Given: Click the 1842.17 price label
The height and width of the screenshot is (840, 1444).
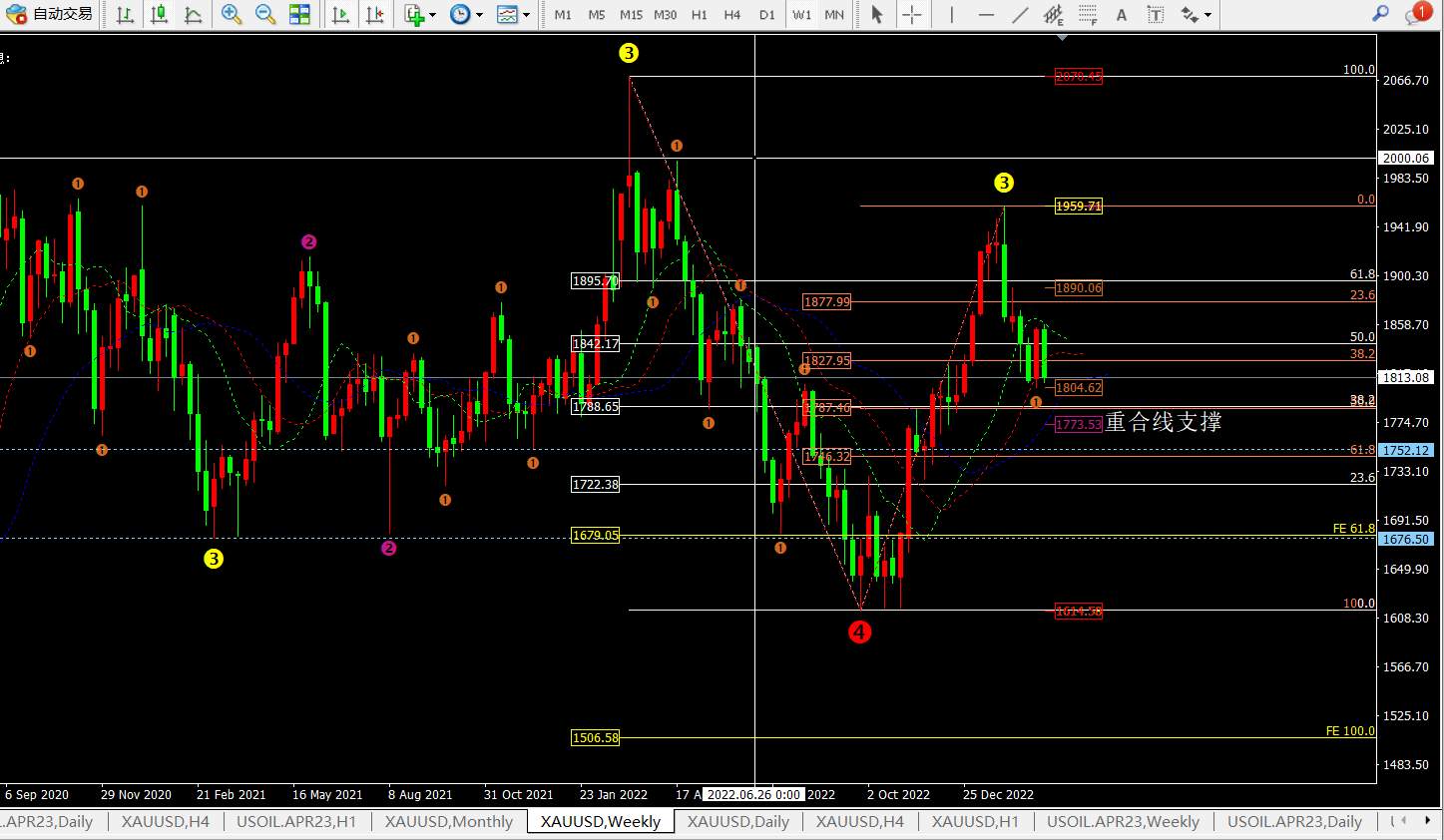Looking at the screenshot, I should click(x=595, y=344).
